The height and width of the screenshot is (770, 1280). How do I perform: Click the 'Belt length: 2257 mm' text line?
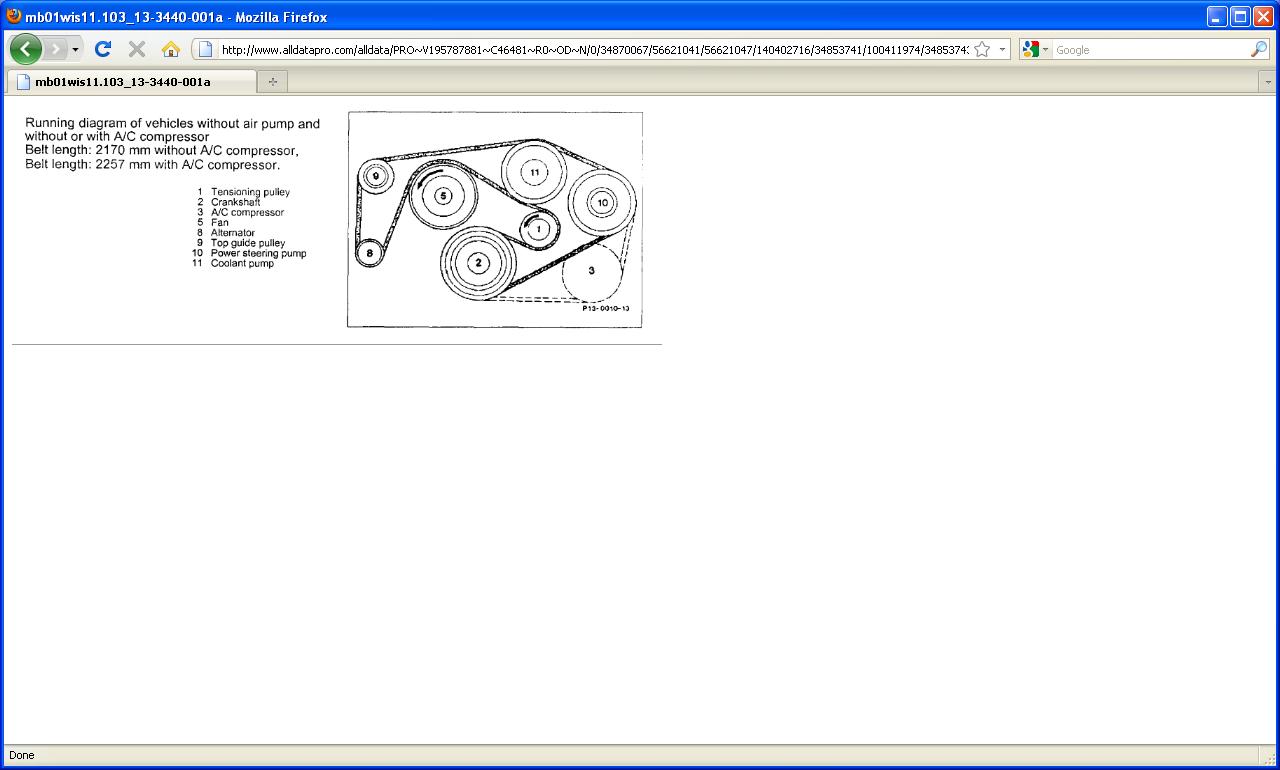tap(153, 164)
